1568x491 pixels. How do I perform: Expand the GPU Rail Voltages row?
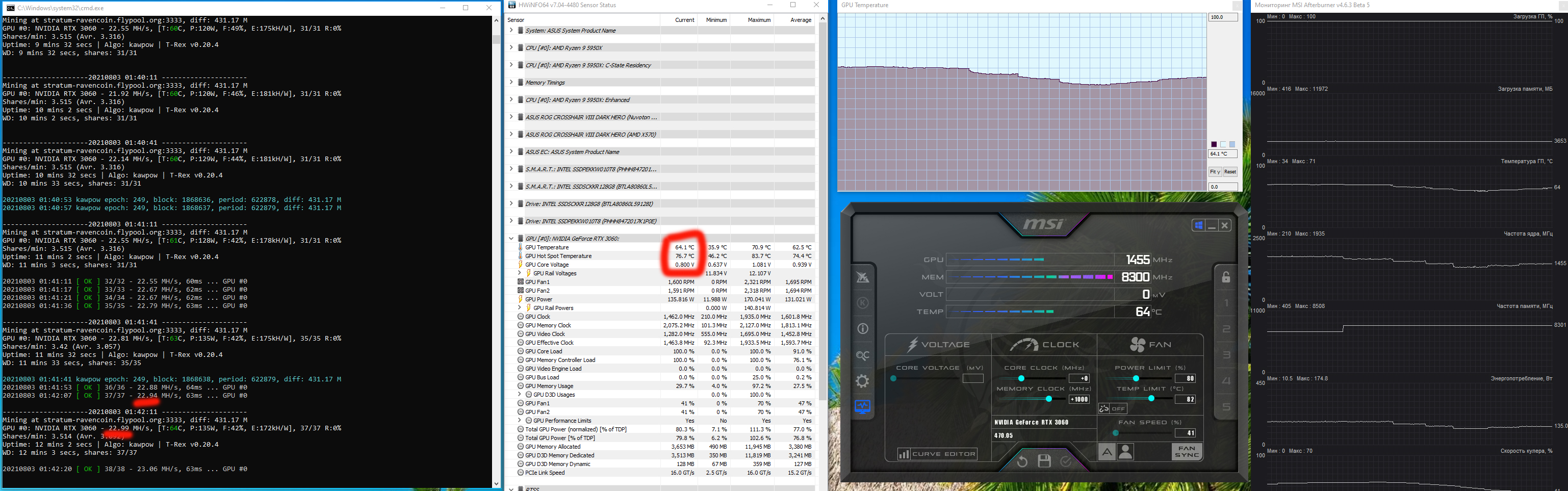coord(519,273)
